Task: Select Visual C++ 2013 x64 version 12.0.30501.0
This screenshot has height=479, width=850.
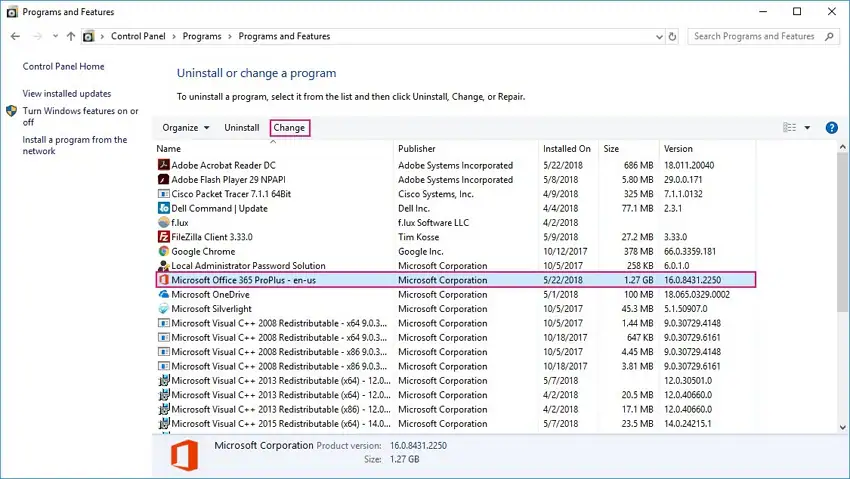Action: point(455,380)
